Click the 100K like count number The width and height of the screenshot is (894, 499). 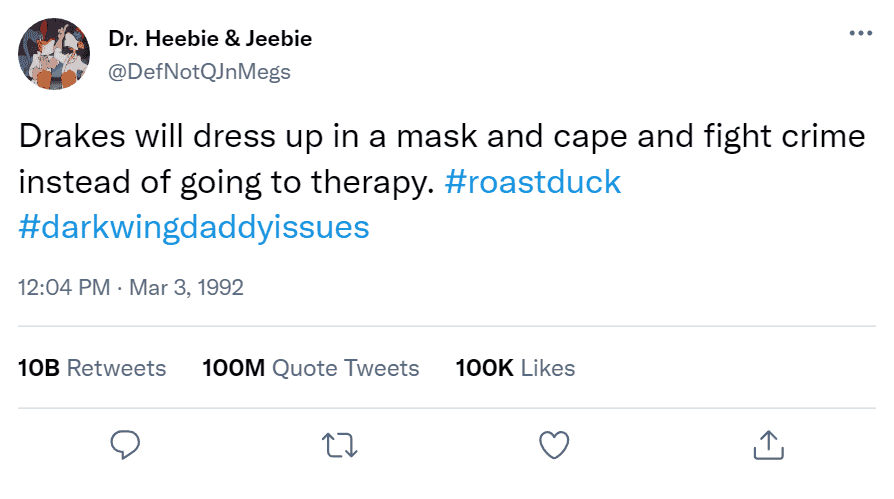tap(484, 368)
